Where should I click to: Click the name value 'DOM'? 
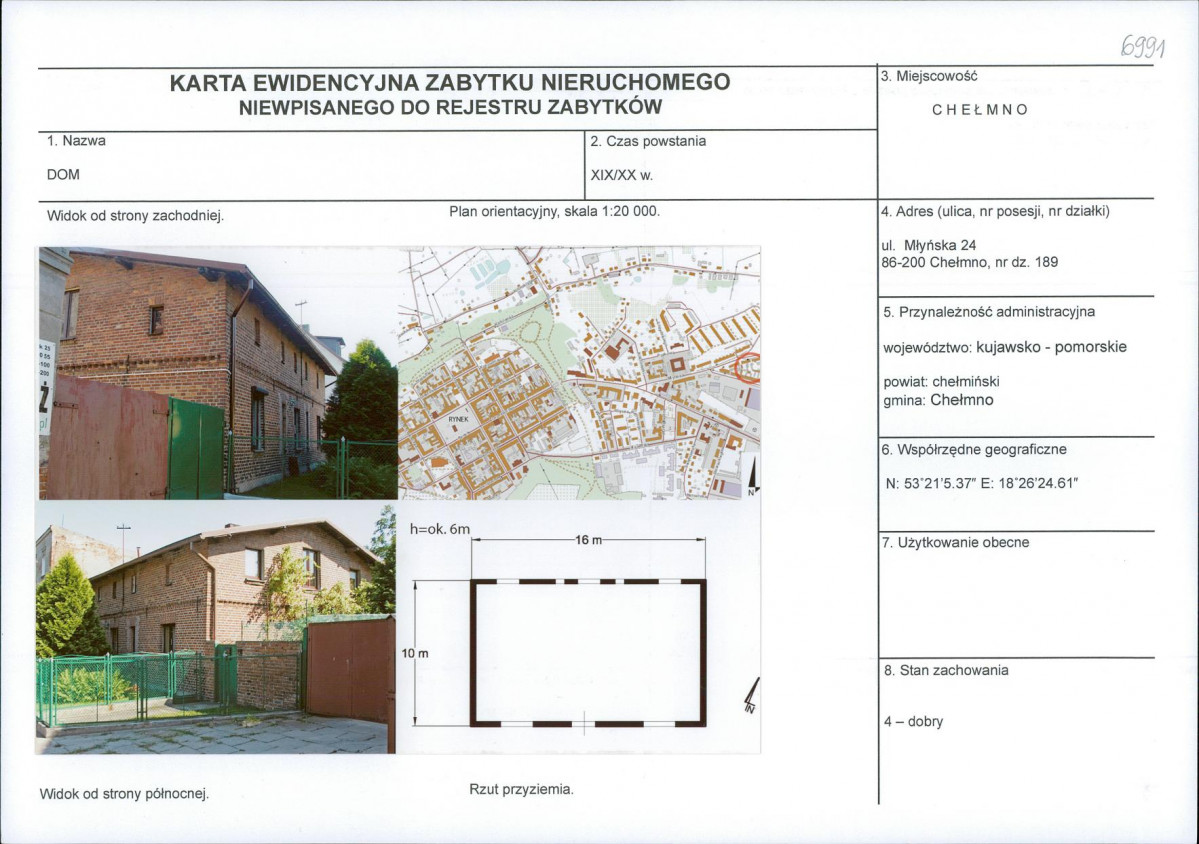[63, 174]
